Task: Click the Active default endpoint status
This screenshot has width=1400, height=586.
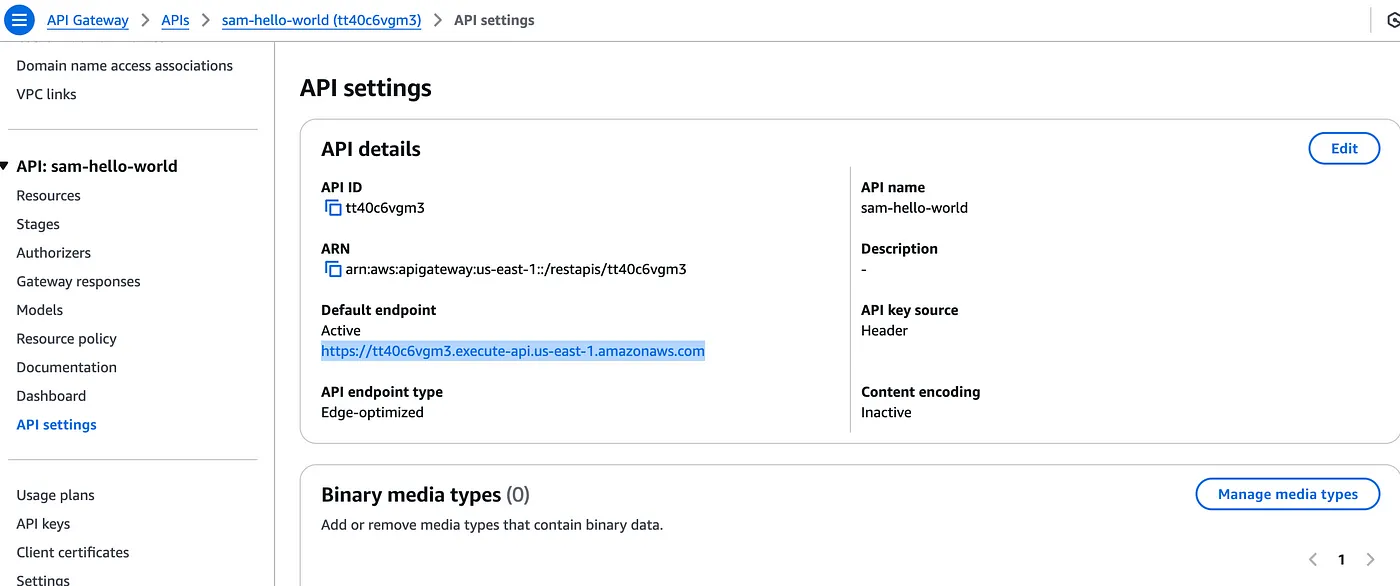Action: click(341, 330)
